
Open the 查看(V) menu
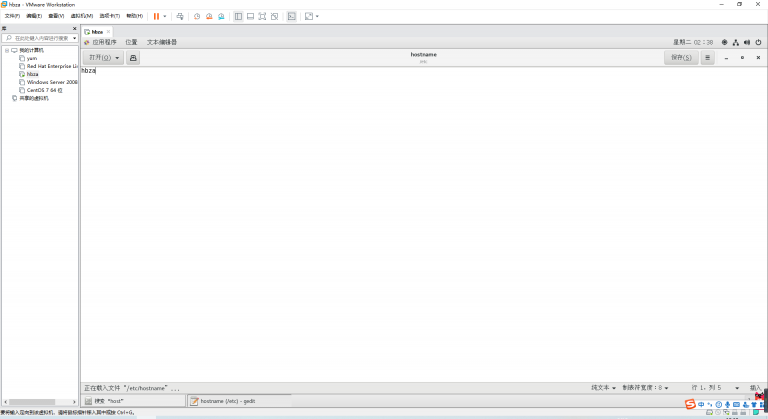56,16
